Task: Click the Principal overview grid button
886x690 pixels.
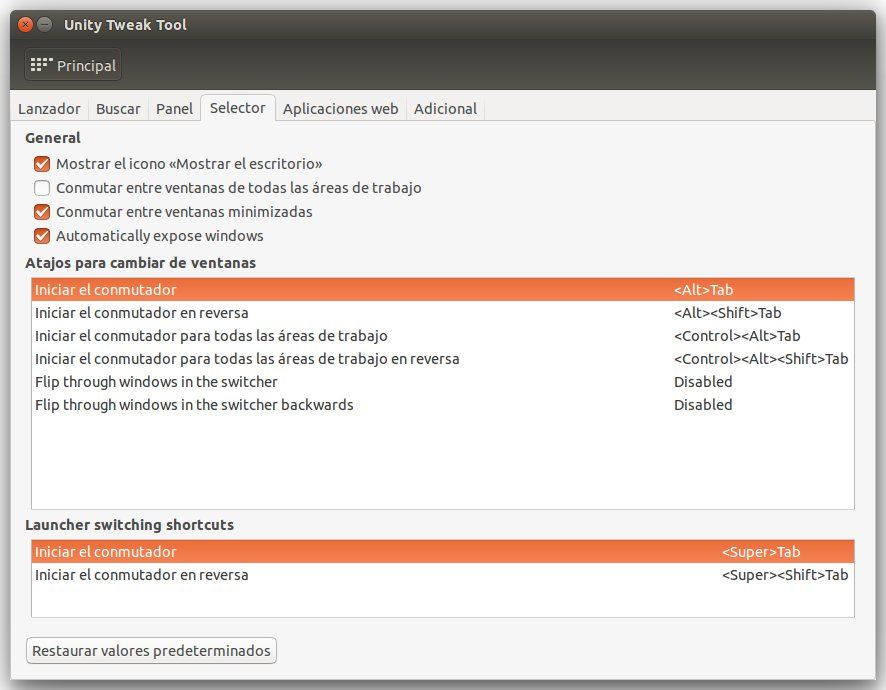Action: tap(73, 65)
